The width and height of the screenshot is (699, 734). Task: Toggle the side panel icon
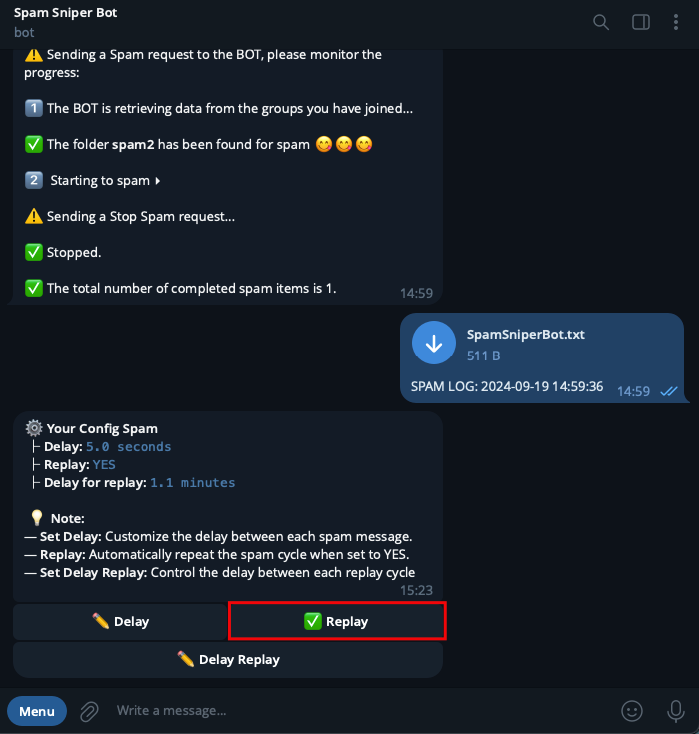click(x=640, y=22)
